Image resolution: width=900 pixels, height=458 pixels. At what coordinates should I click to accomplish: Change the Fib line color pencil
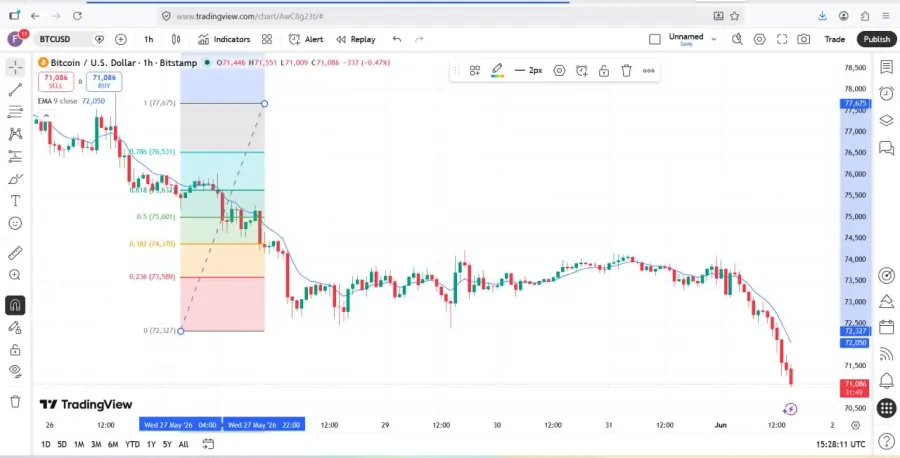tap(498, 71)
